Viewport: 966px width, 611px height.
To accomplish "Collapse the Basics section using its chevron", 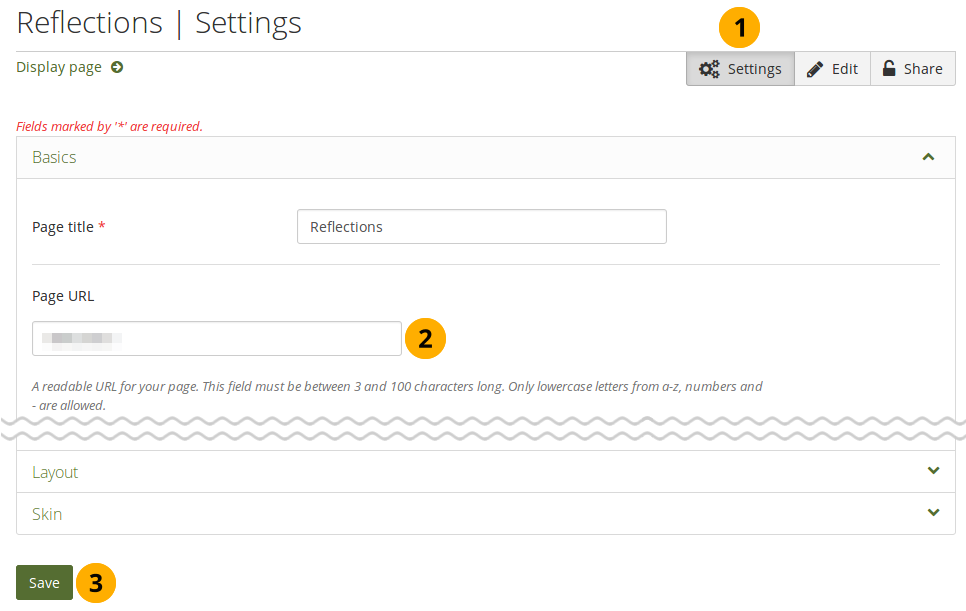I will [x=928, y=157].
